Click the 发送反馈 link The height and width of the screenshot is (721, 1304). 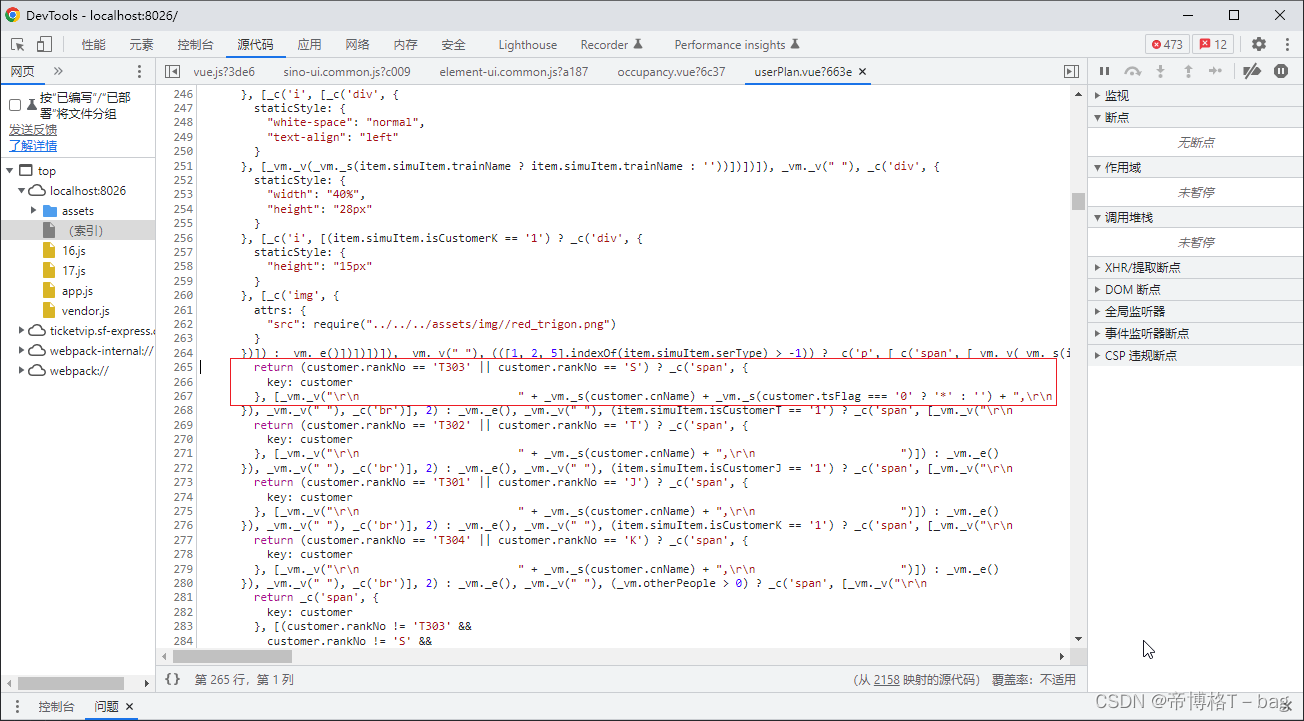[x=33, y=129]
